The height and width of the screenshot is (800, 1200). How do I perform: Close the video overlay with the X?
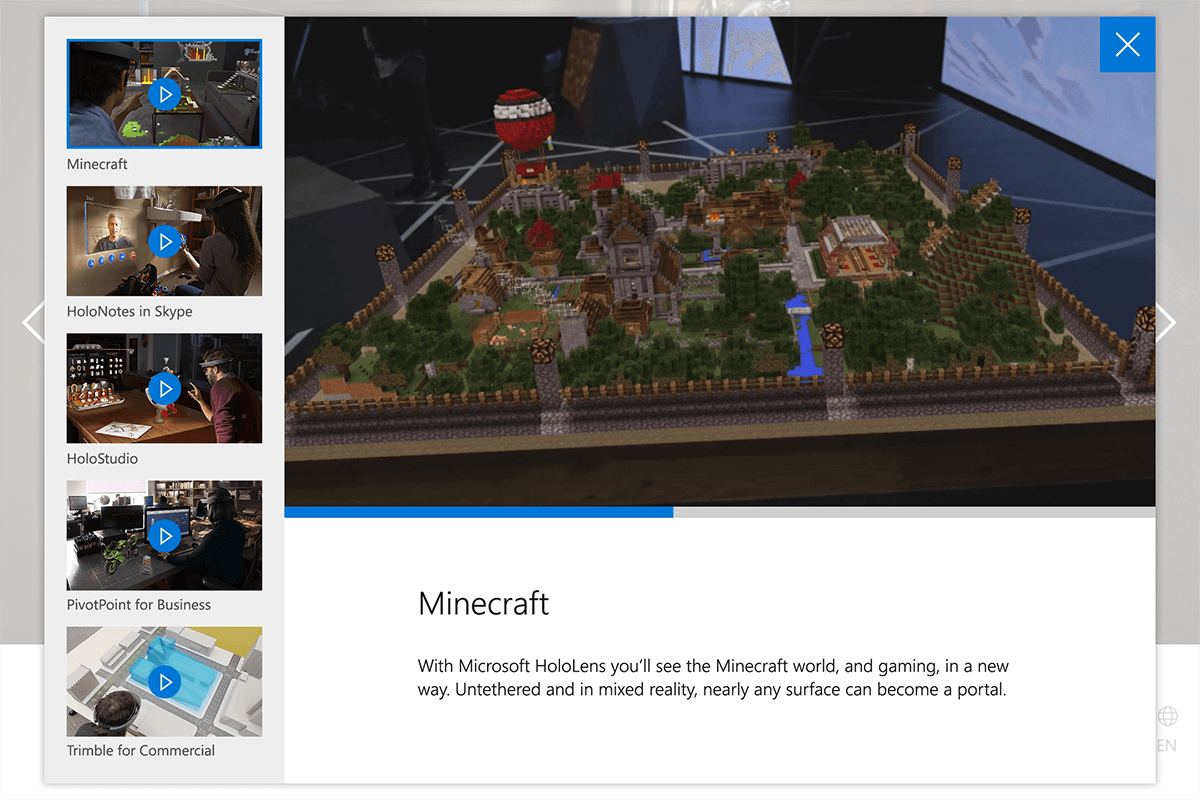[1127, 44]
